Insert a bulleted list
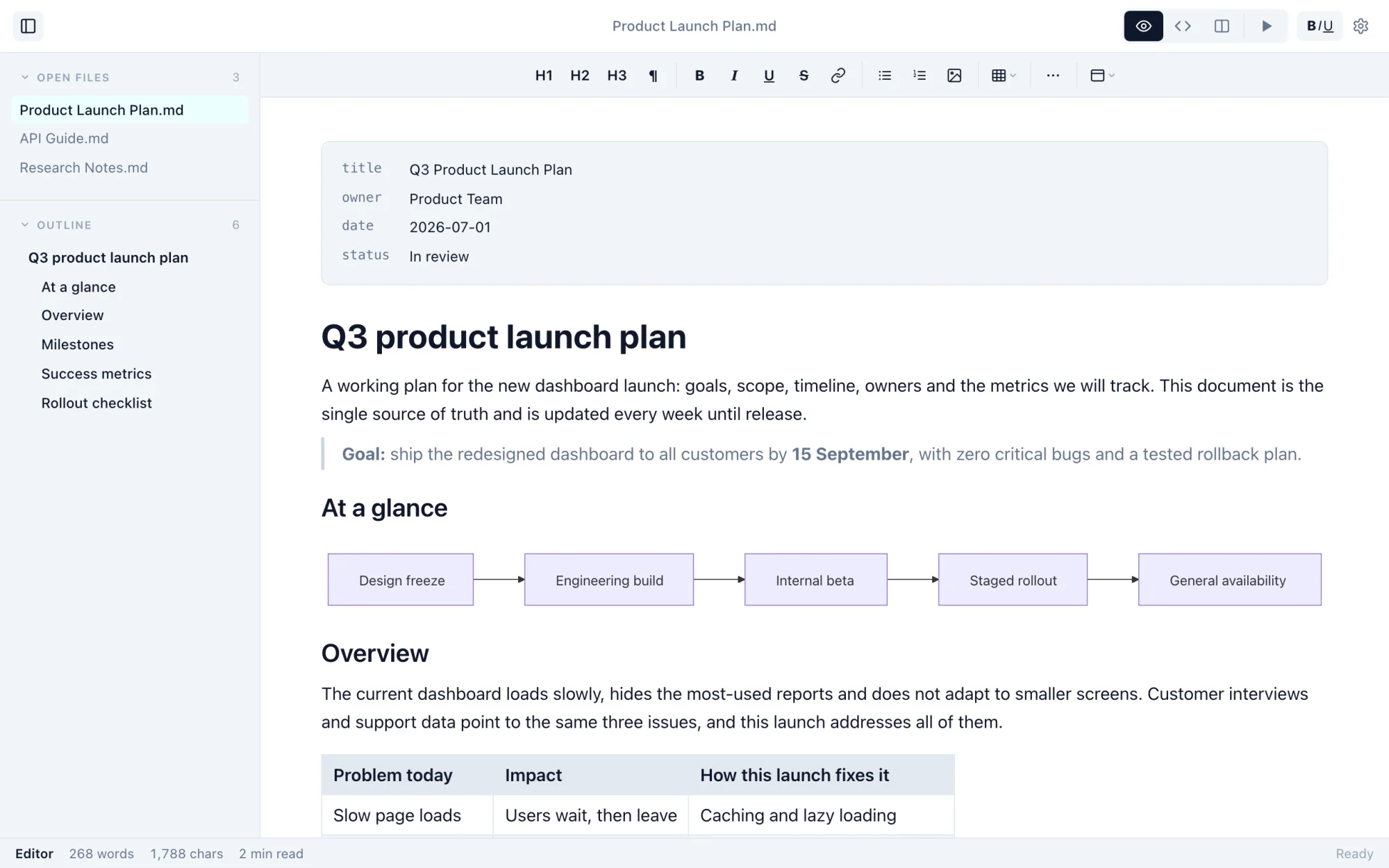 tap(885, 76)
